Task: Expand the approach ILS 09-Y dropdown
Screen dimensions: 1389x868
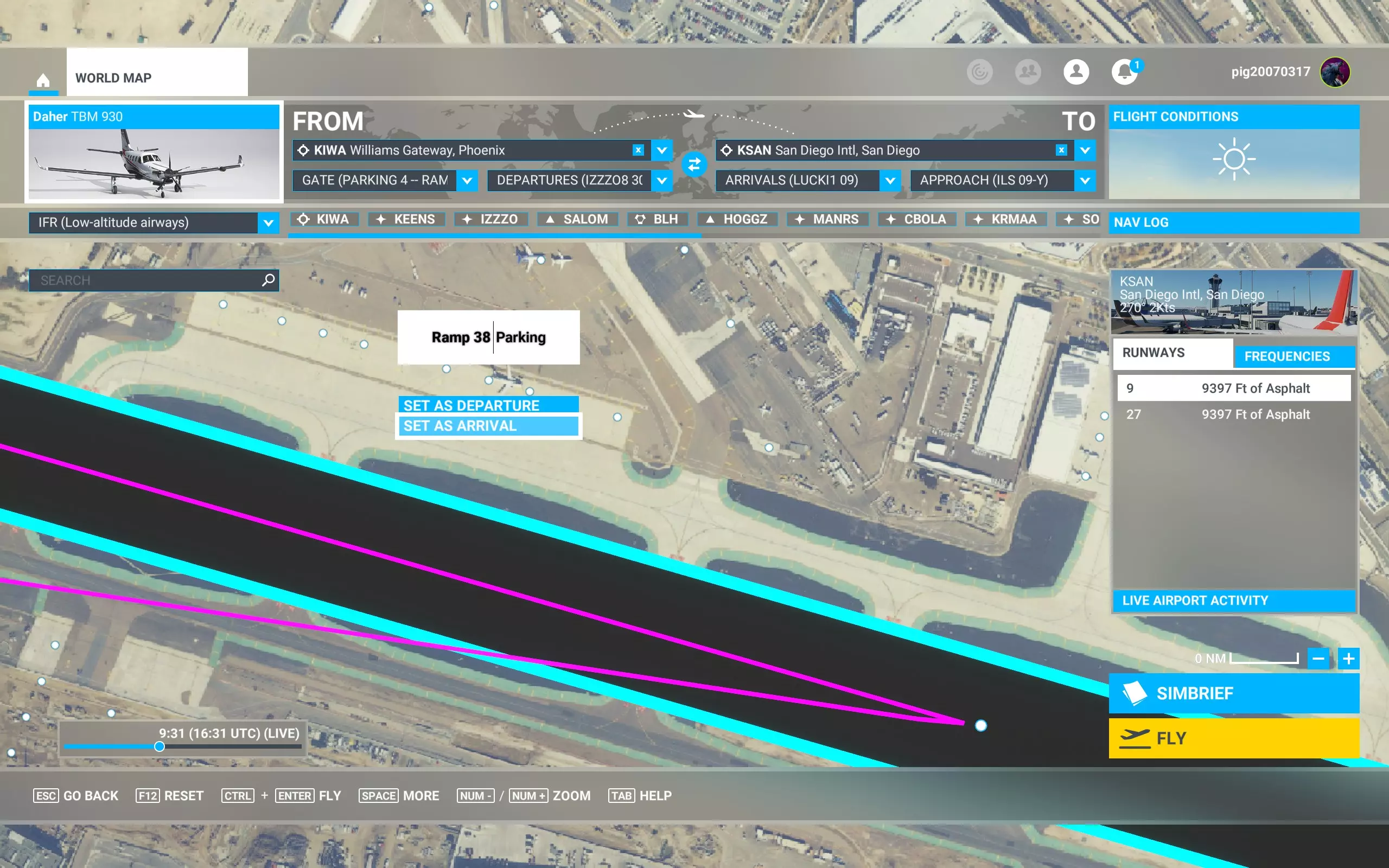Action: point(1084,180)
